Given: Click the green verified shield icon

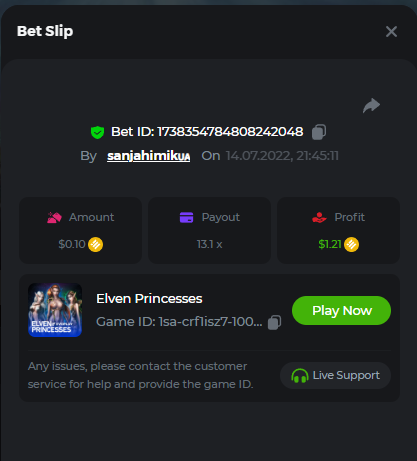Looking at the screenshot, I should [97, 132].
